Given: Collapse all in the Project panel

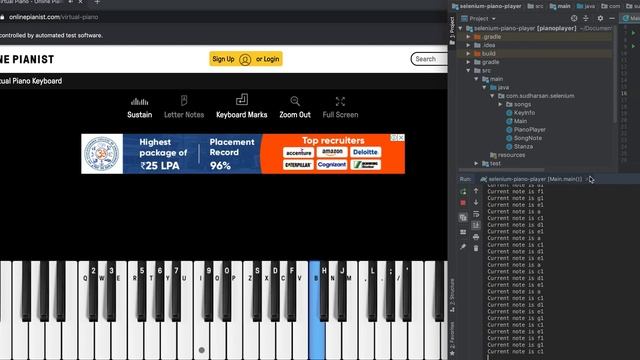Looking at the screenshot, I should [586, 18].
